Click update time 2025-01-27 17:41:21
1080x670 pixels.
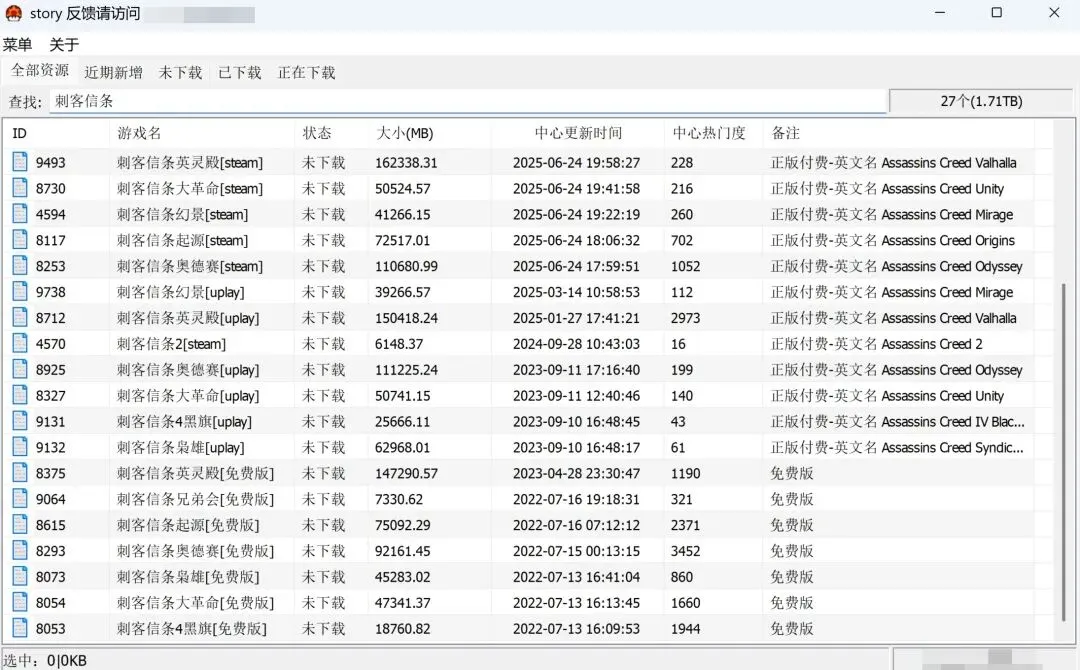point(577,318)
